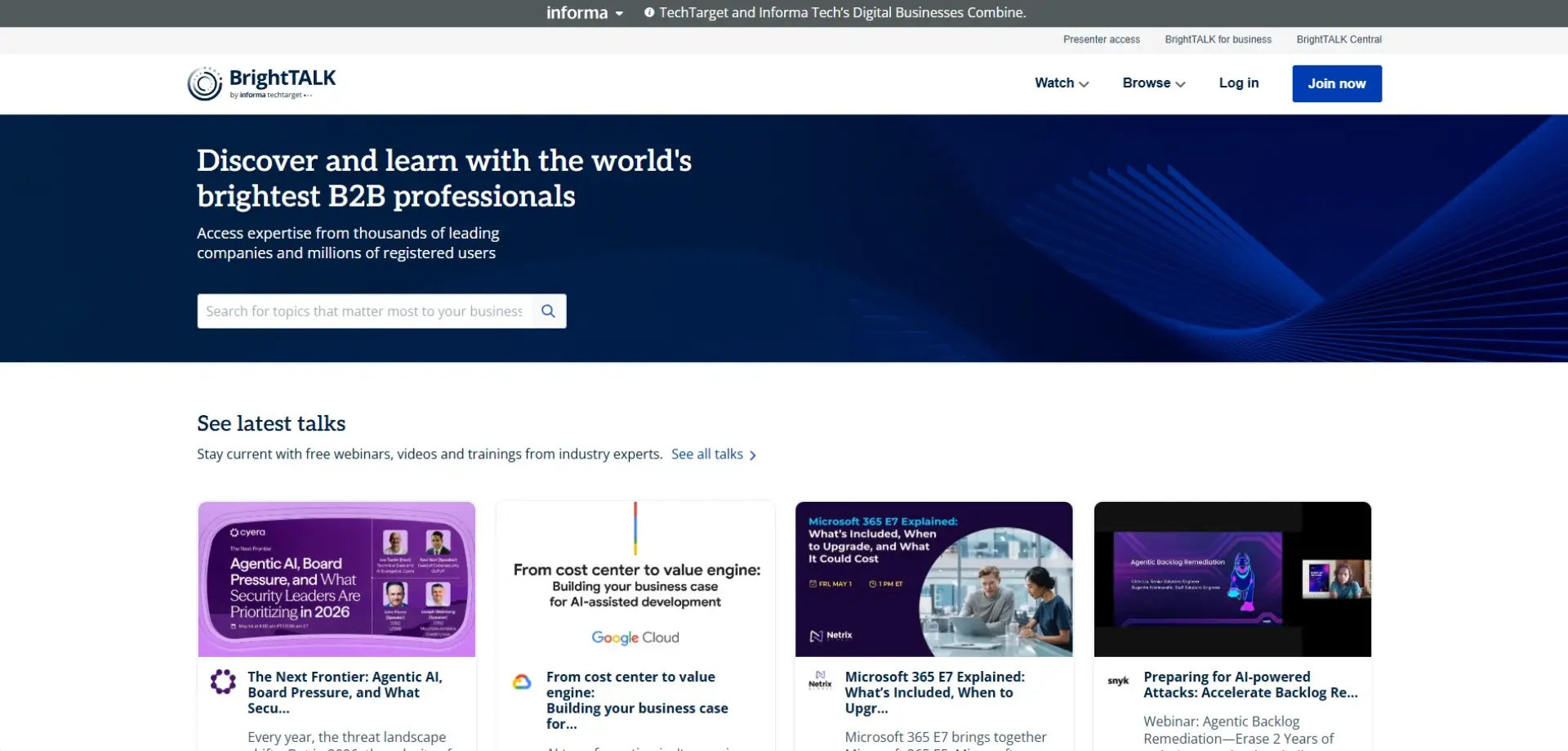Click the search magnifier icon
Viewport: 1568px width, 751px height.
(x=549, y=311)
